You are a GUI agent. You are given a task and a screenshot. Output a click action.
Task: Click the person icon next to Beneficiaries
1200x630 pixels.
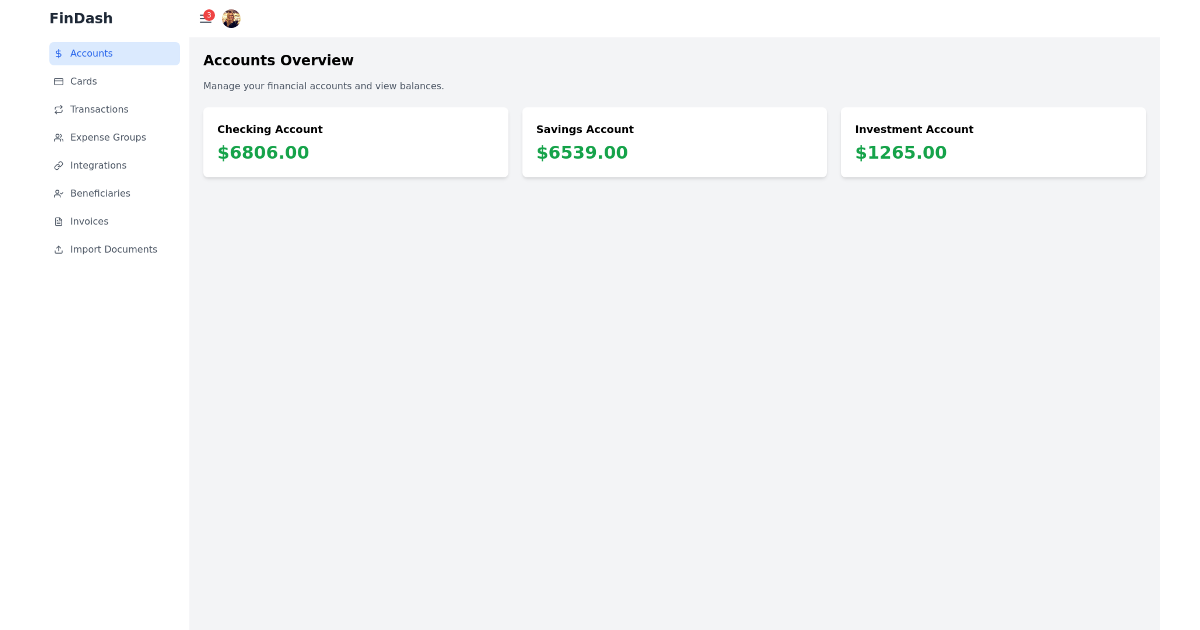(59, 193)
